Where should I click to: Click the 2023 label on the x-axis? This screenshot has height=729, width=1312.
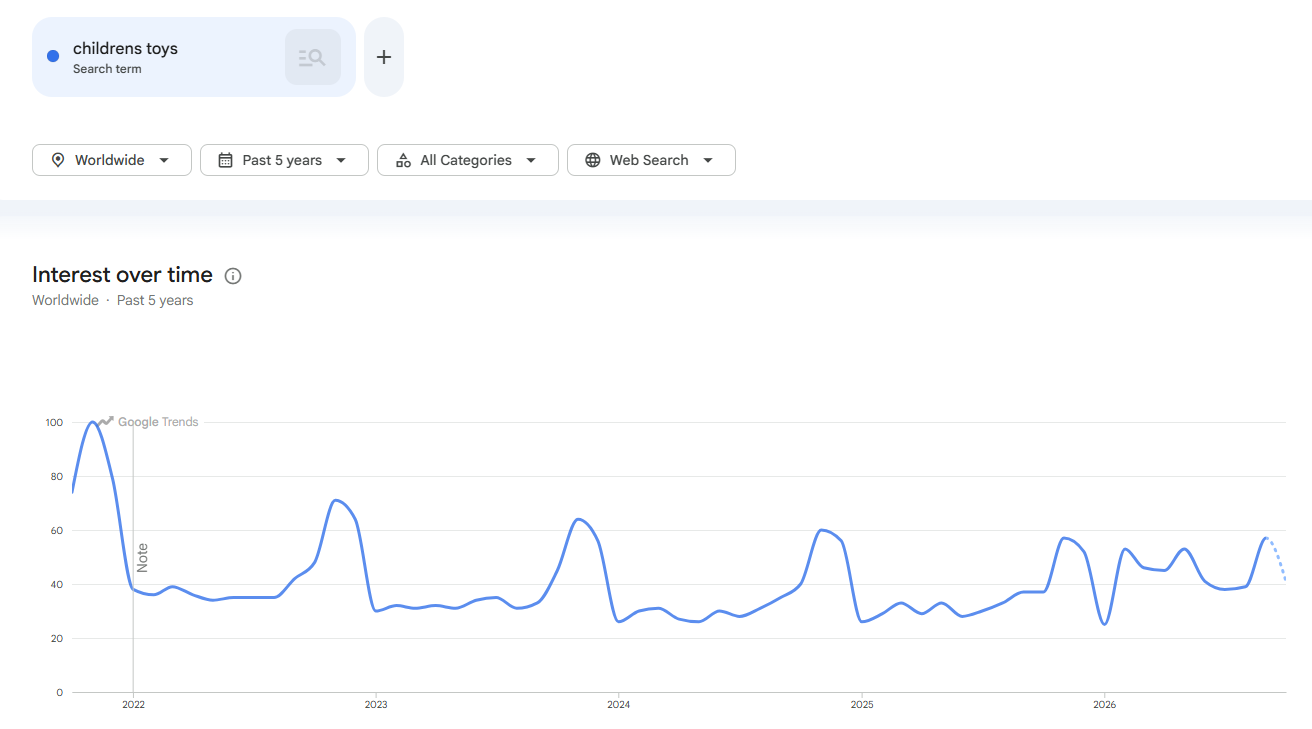[x=376, y=705]
